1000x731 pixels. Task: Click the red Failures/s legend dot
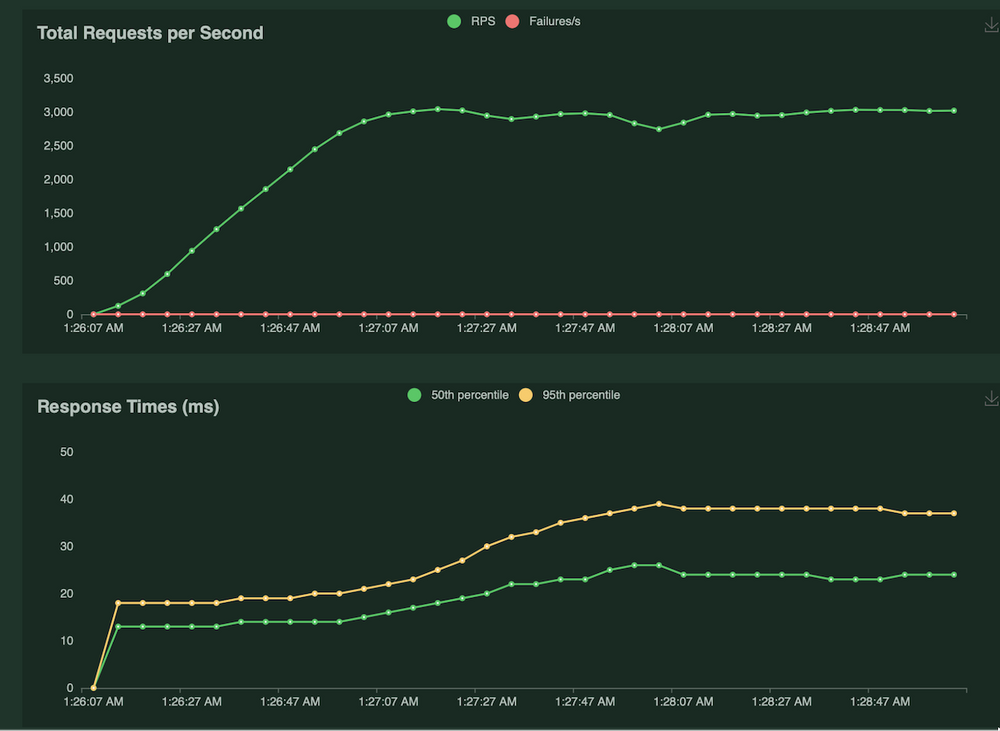point(511,20)
